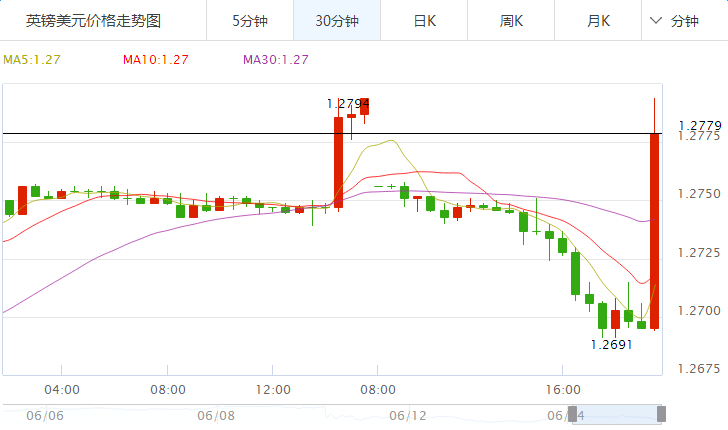Image resolution: width=728 pixels, height=430 pixels.
Task: Switch to the 5分钟 chart tab
Action: [x=250, y=20]
